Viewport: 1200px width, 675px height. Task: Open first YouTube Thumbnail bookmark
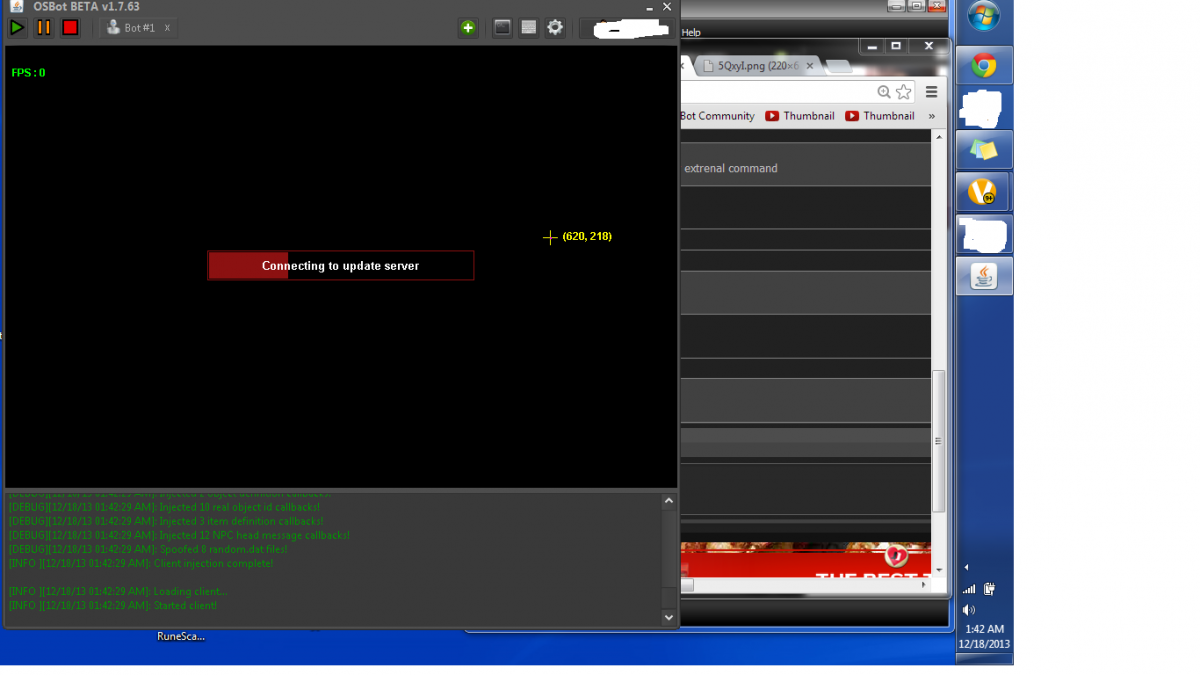pyautogui.click(x=800, y=116)
